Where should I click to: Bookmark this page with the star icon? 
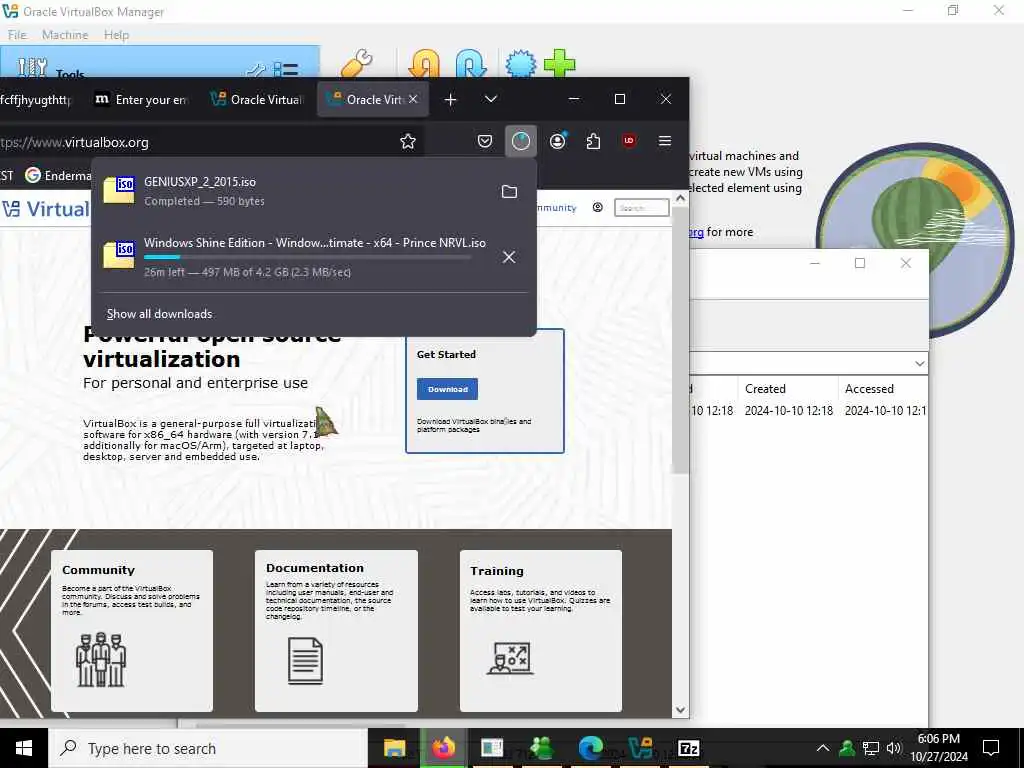click(x=408, y=141)
